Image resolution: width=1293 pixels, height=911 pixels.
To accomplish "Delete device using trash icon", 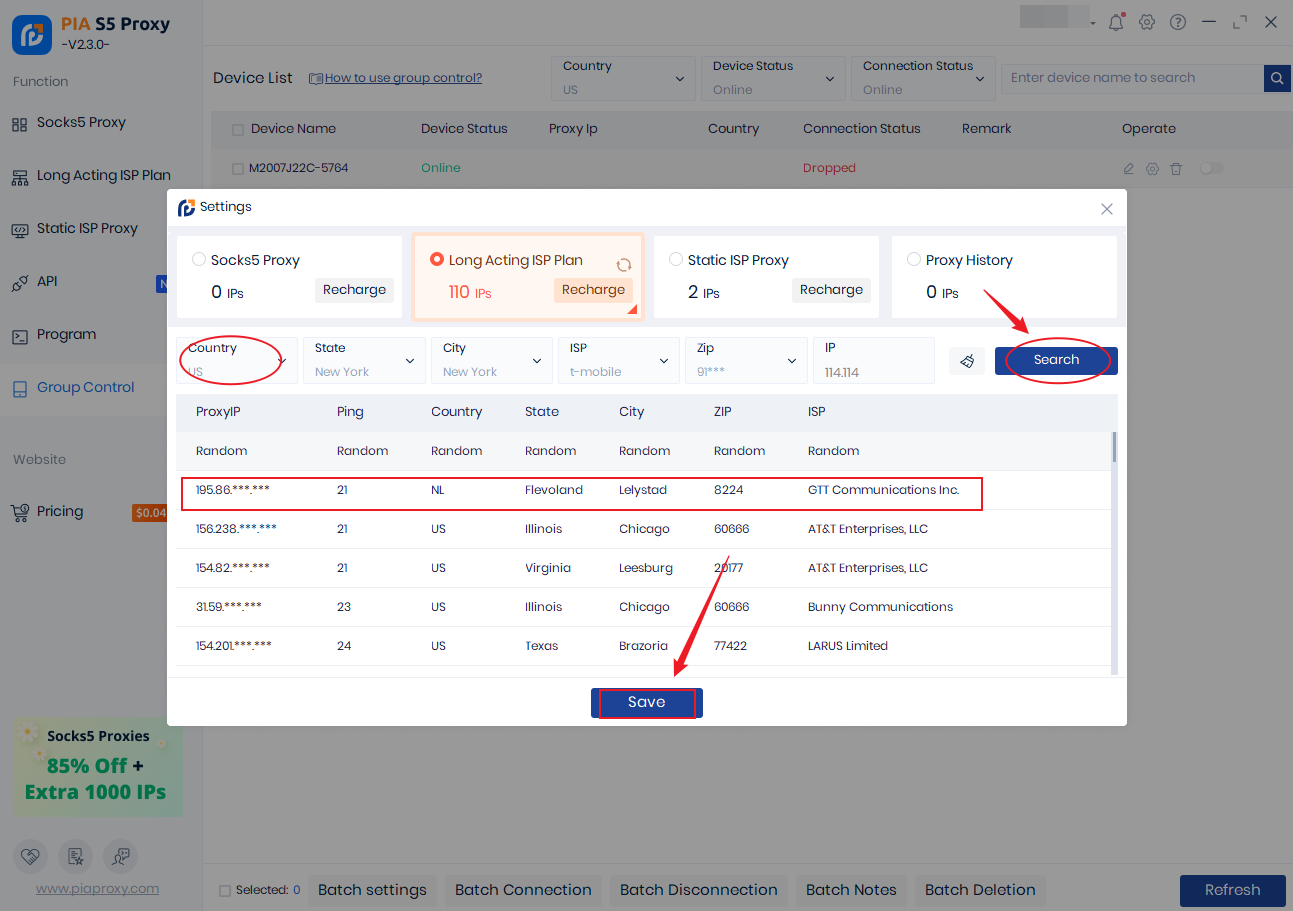I will click(1176, 169).
